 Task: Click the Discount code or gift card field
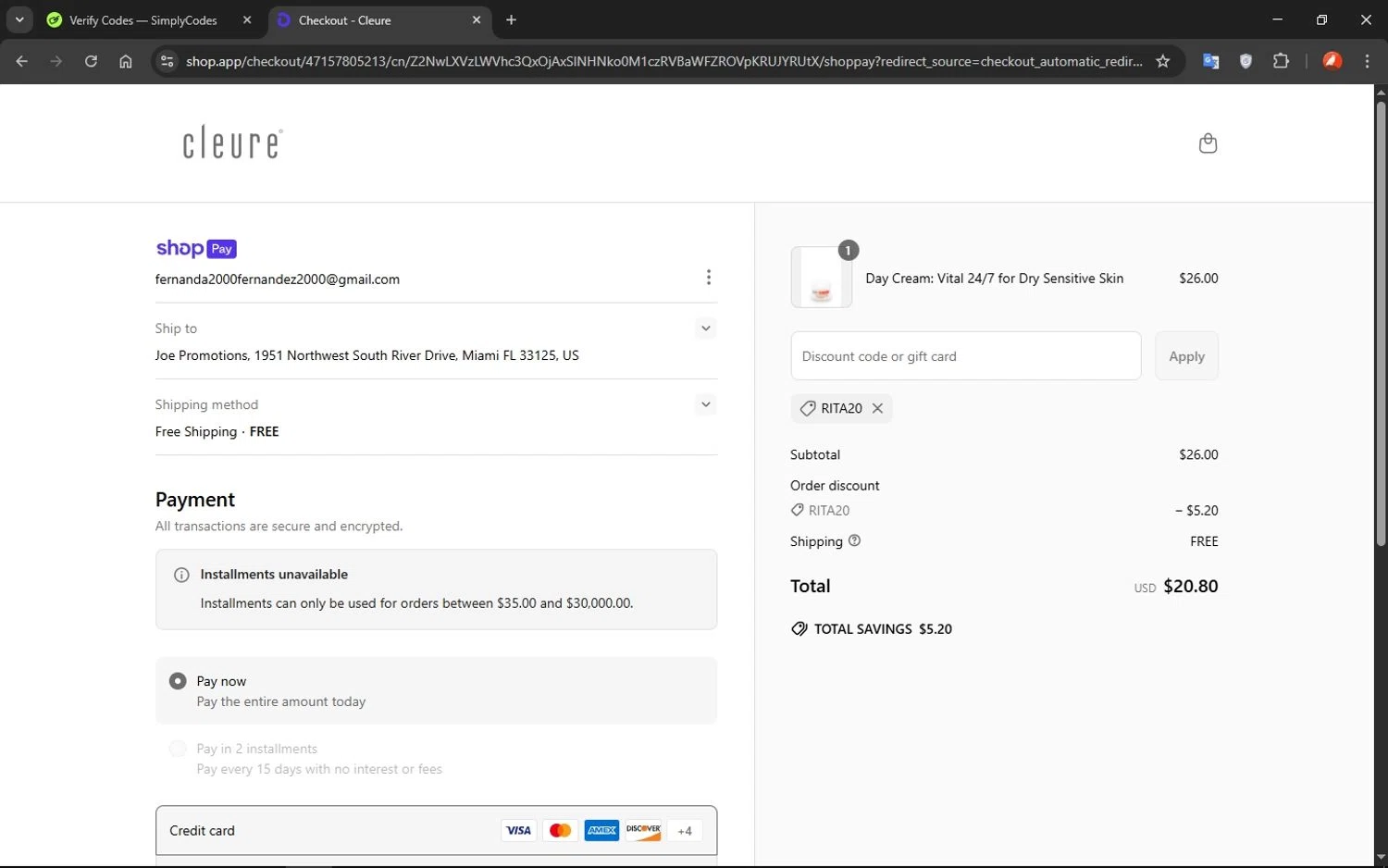click(x=965, y=356)
